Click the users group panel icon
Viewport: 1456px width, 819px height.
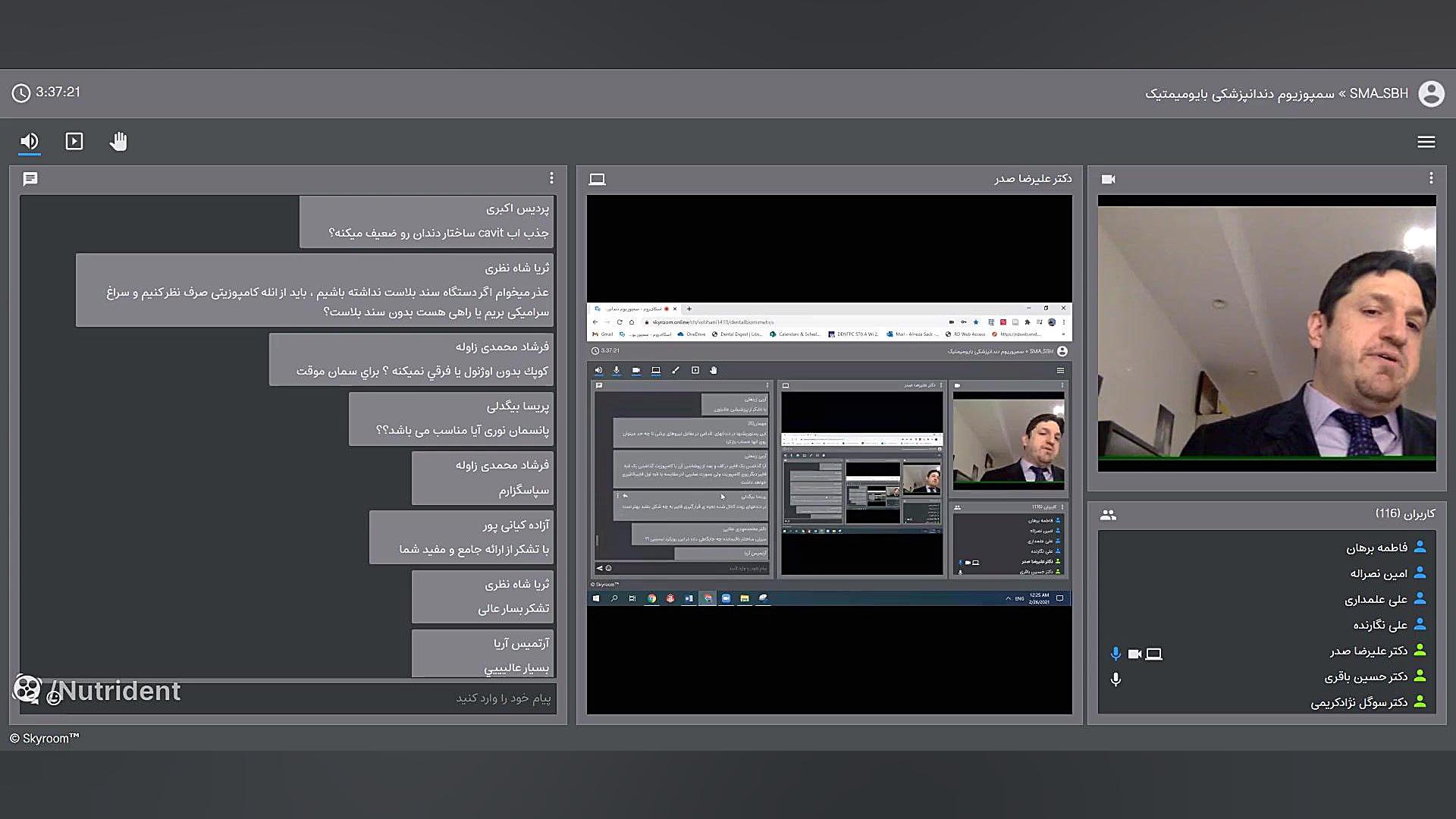pyautogui.click(x=1108, y=515)
